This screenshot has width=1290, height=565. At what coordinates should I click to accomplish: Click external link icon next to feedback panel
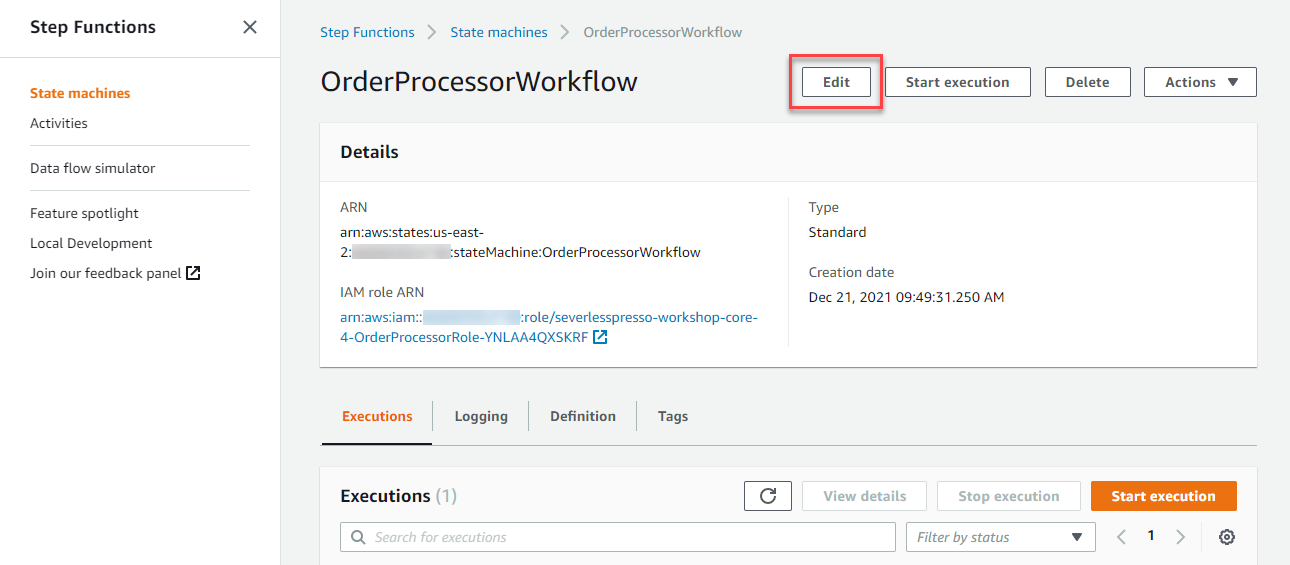(x=194, y=273)
